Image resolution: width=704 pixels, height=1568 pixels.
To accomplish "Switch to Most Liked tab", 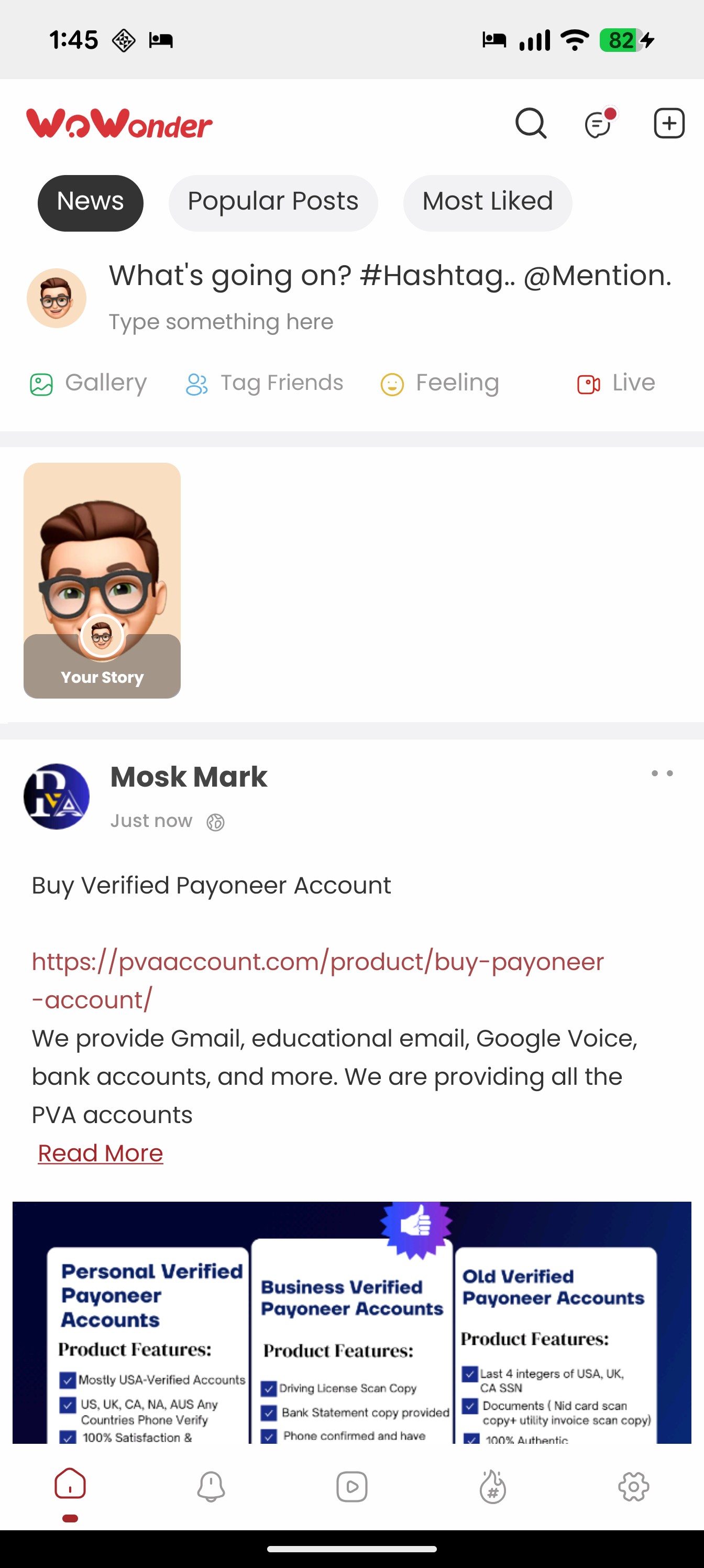I will 487,202.
